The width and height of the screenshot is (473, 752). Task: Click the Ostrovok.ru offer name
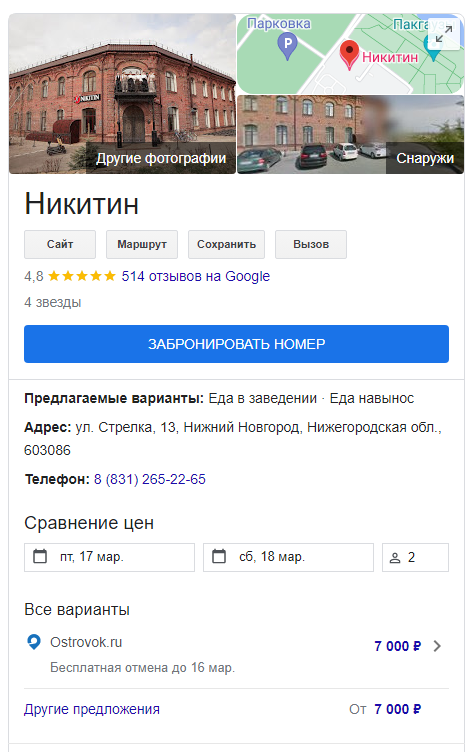click(x=86, y=642)
